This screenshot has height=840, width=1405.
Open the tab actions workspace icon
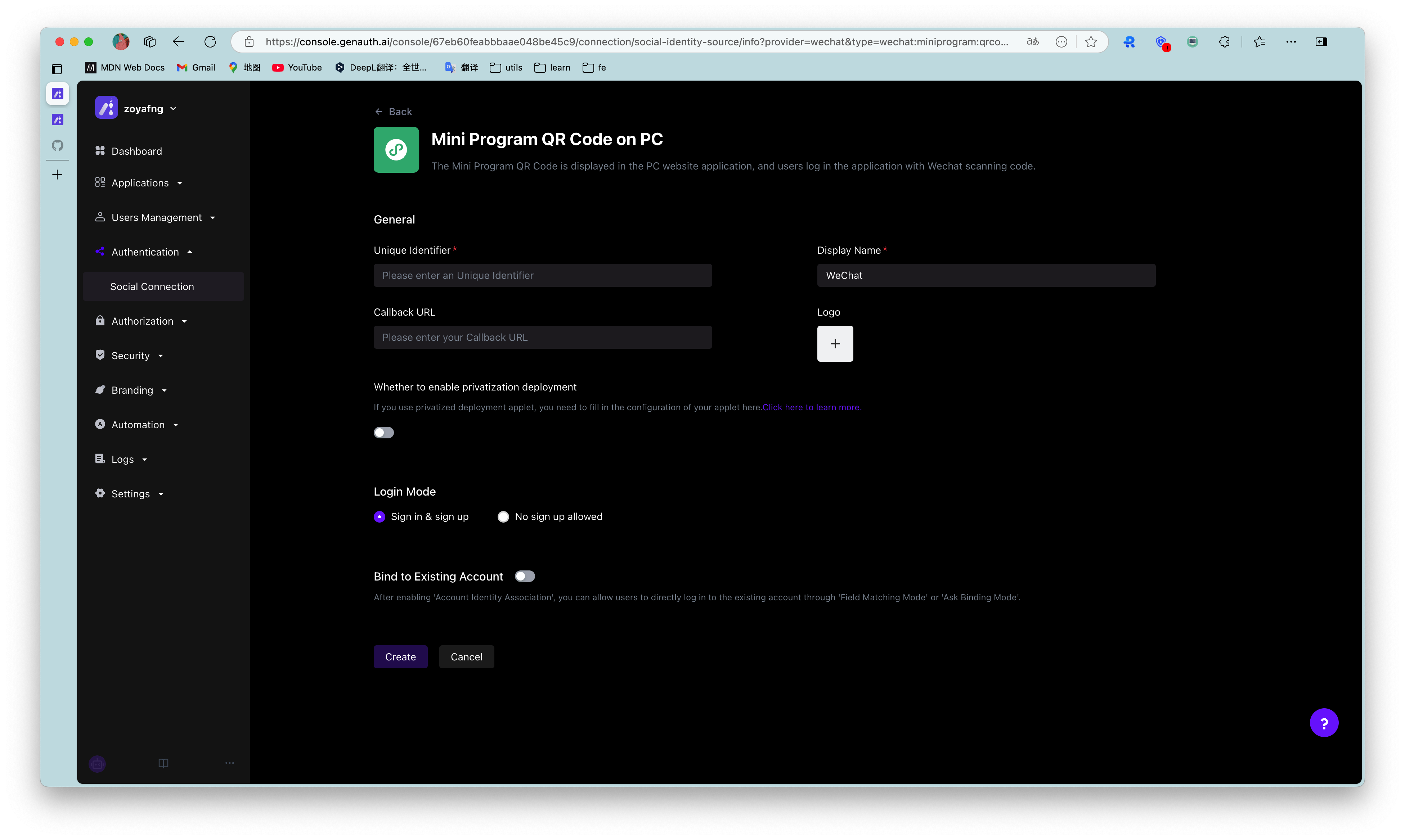point(149,41)
